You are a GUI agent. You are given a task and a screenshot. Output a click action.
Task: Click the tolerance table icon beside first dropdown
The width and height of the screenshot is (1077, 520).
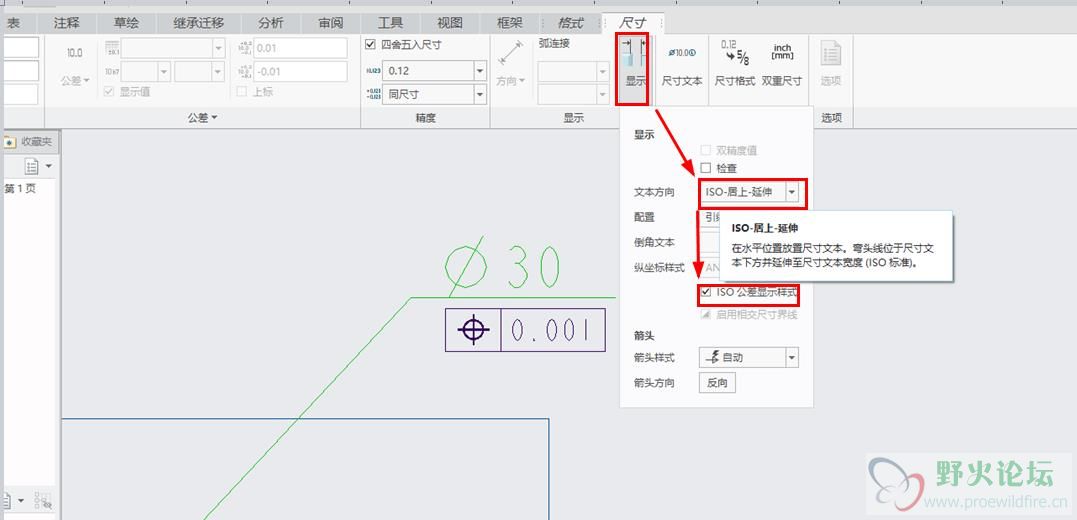(111, 48)
